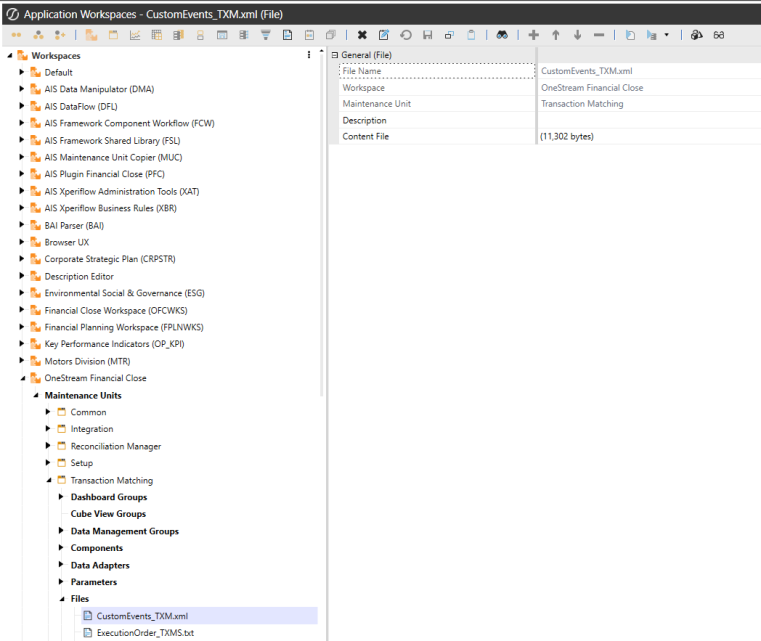The height and width of the screenshot is (641, 761).
Task: Collapse the Maintenance Units node
Action: pyautogui.click(x=35, y=395)
